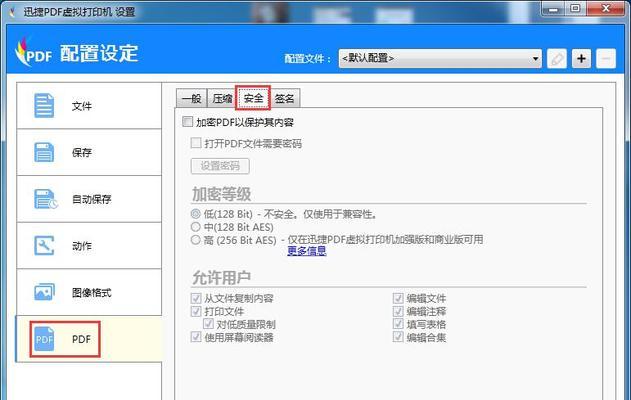This screenshot has height=400, width=631.
Task: Open the 保存 floppy disk icon
Action: click(44, 152)
